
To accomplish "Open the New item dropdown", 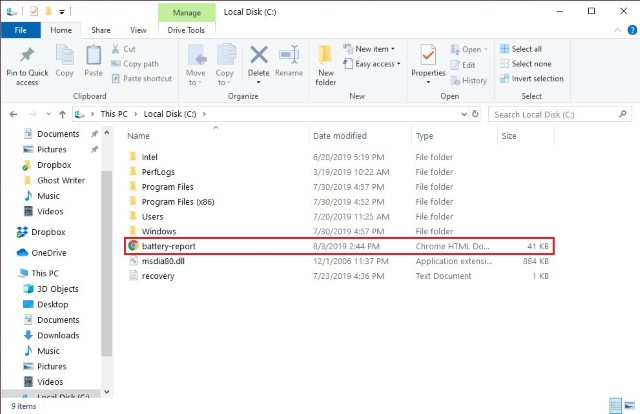I will tap(369, 49).
